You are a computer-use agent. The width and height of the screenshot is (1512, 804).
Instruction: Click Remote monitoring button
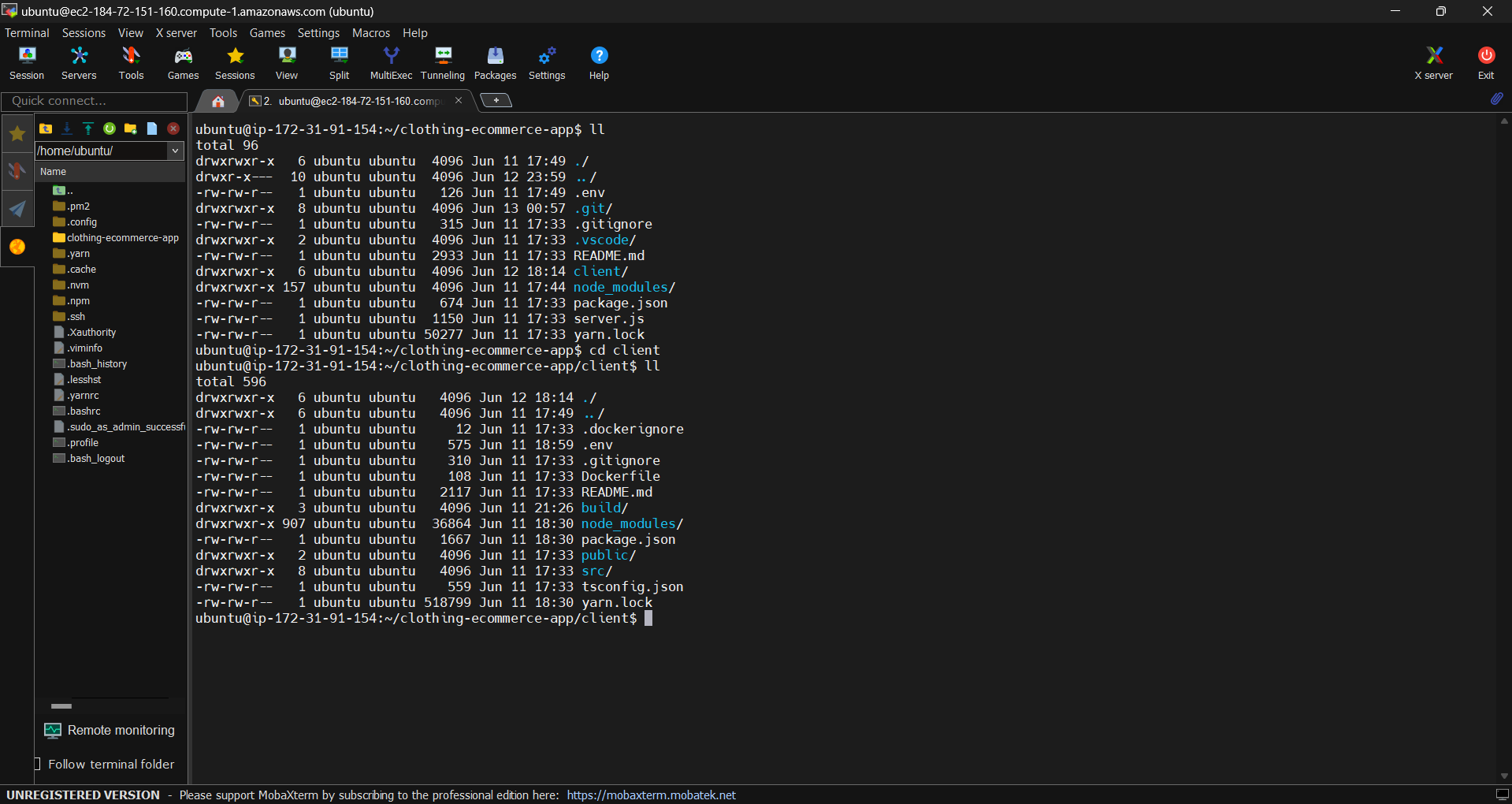click(x=110, y=730)
